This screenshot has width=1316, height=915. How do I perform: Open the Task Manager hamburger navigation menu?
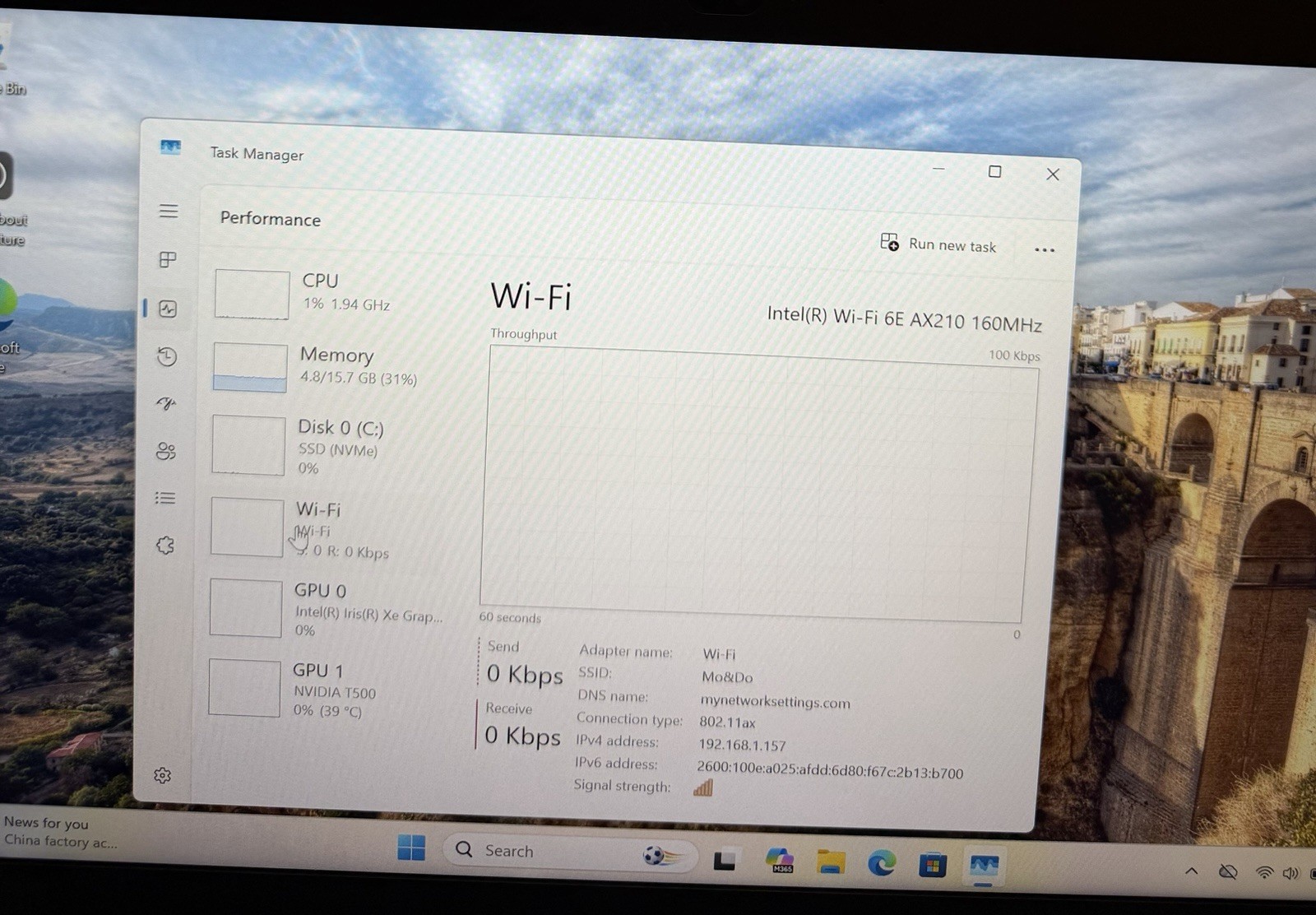[169, 211]
